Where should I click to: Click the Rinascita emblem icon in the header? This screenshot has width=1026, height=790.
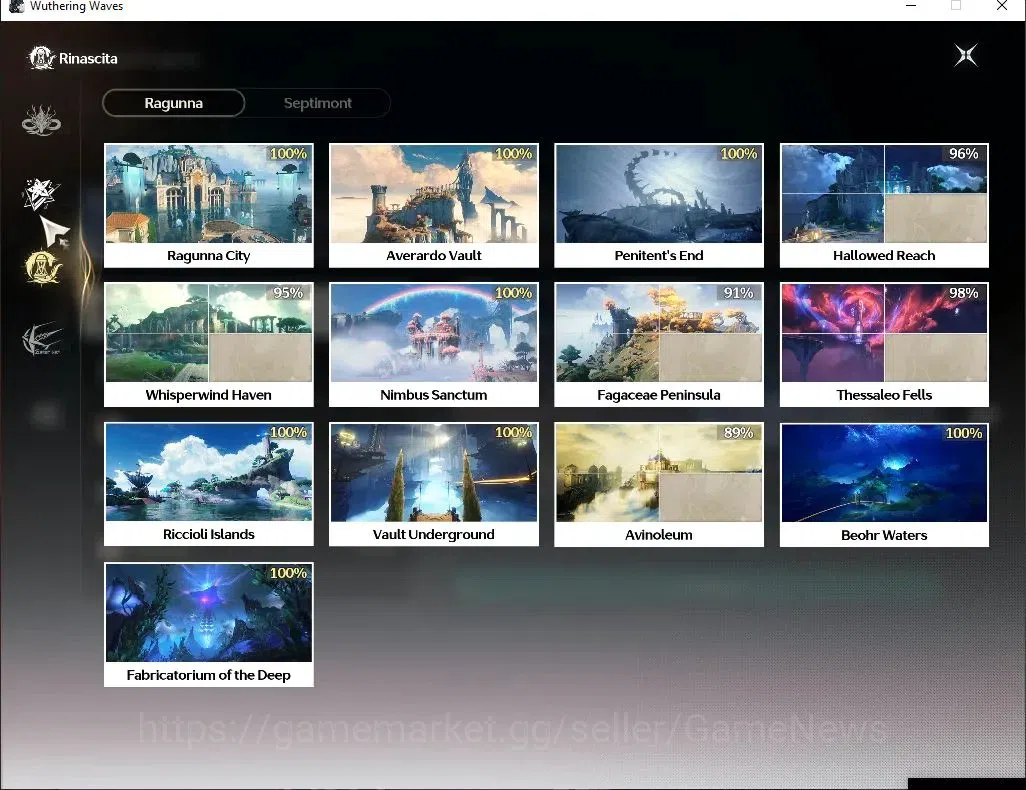[41, 58]
